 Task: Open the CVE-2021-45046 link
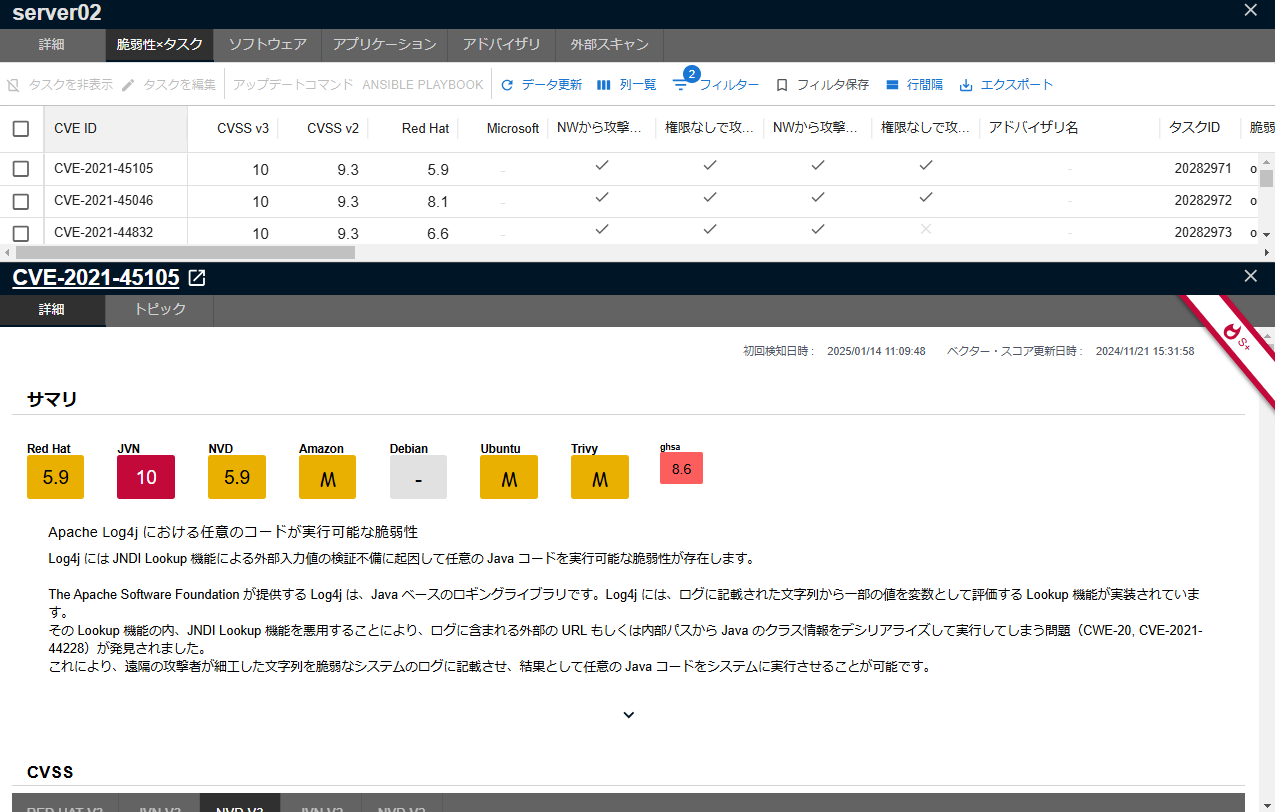(x=103, y=201)
